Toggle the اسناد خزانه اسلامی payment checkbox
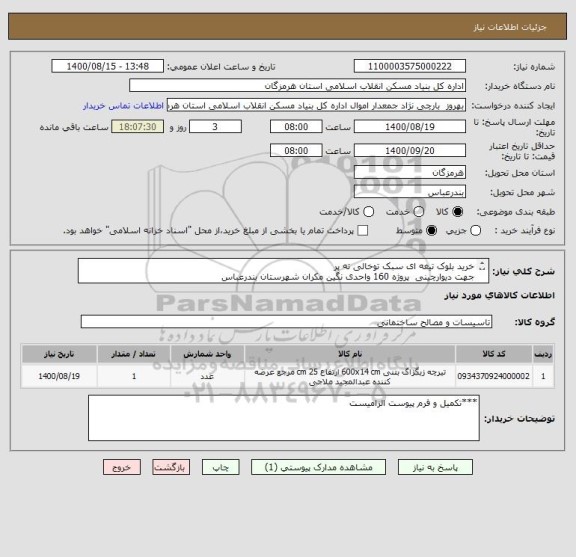The image size is (576, 557). click(363, 231)
